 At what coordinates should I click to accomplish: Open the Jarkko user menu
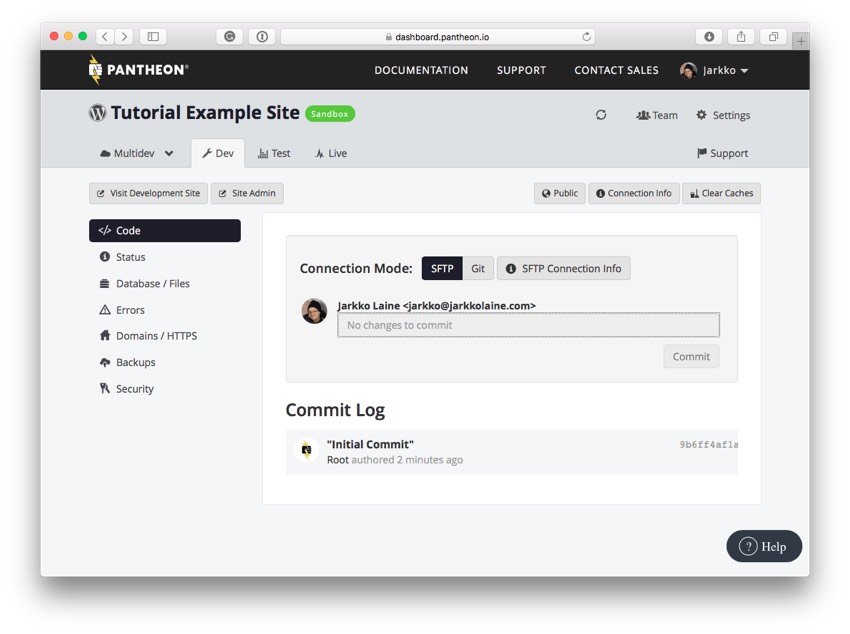click(715, 70)
